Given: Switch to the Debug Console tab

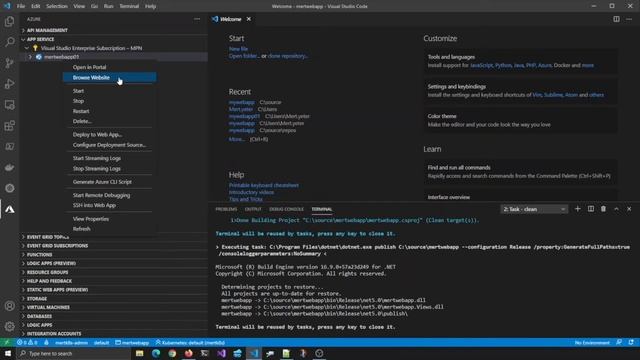Looking at the screenshot, I should [x=286, y=209].
